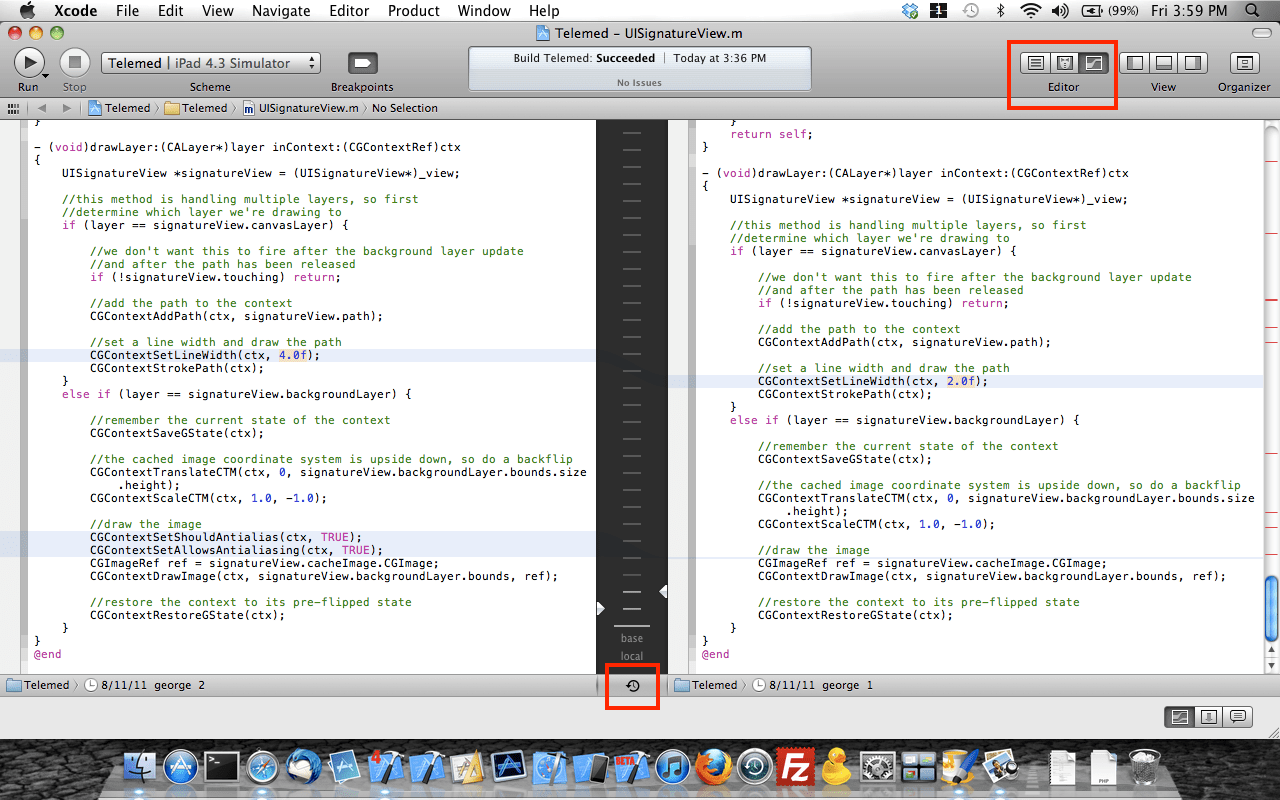Open the Organizer window
This screenshot has width=1280, height=800.
coord(1243,62)
